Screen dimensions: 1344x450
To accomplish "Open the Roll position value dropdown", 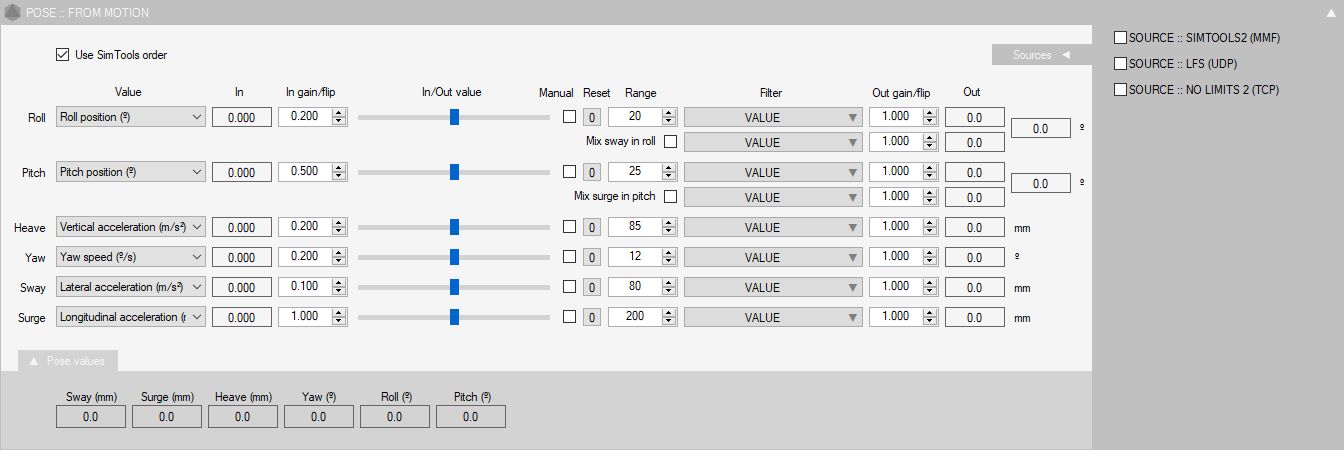I will click(131, 117).
